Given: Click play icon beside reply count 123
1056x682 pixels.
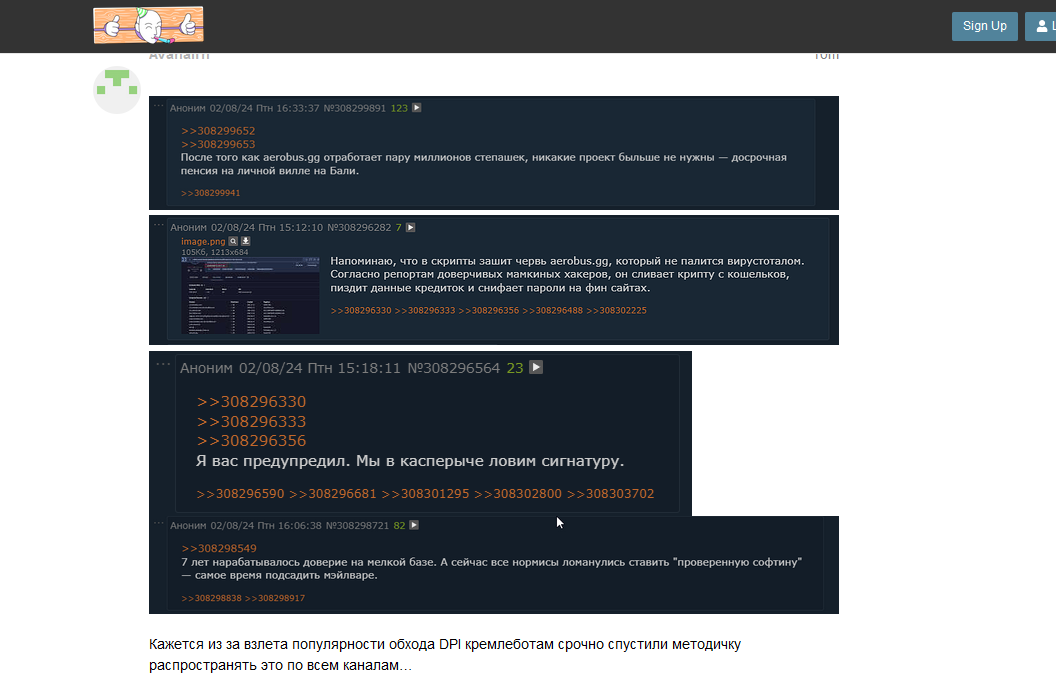Looking at the screenshot, I should pos(417,108).
